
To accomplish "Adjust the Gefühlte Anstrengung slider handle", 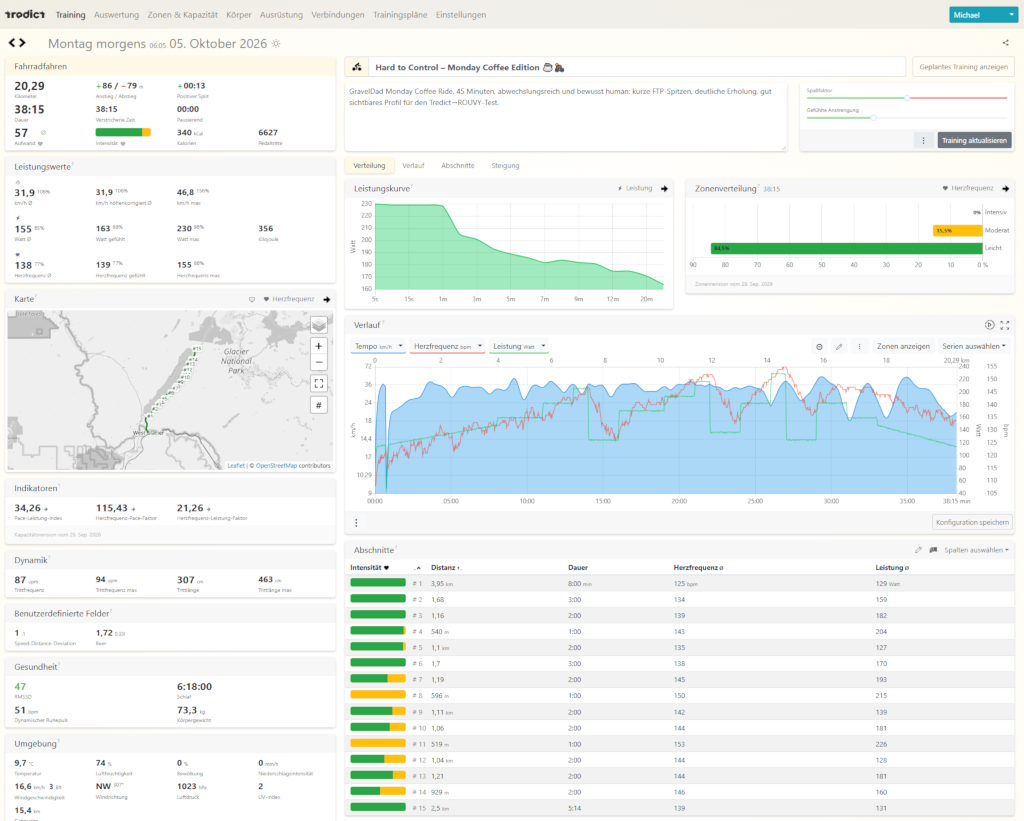I will 873,118.
